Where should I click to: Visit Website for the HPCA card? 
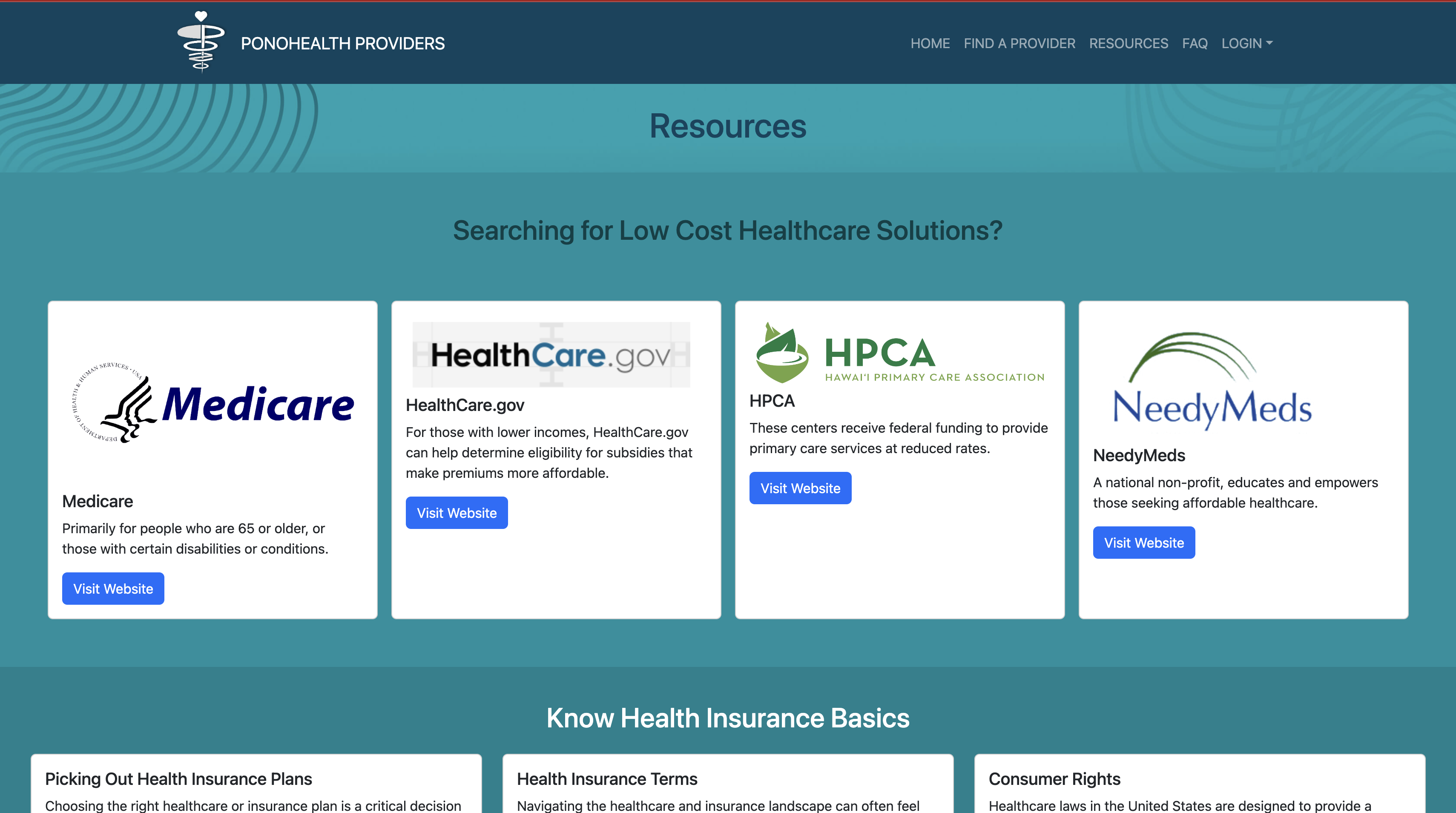[x=800, y=488]
